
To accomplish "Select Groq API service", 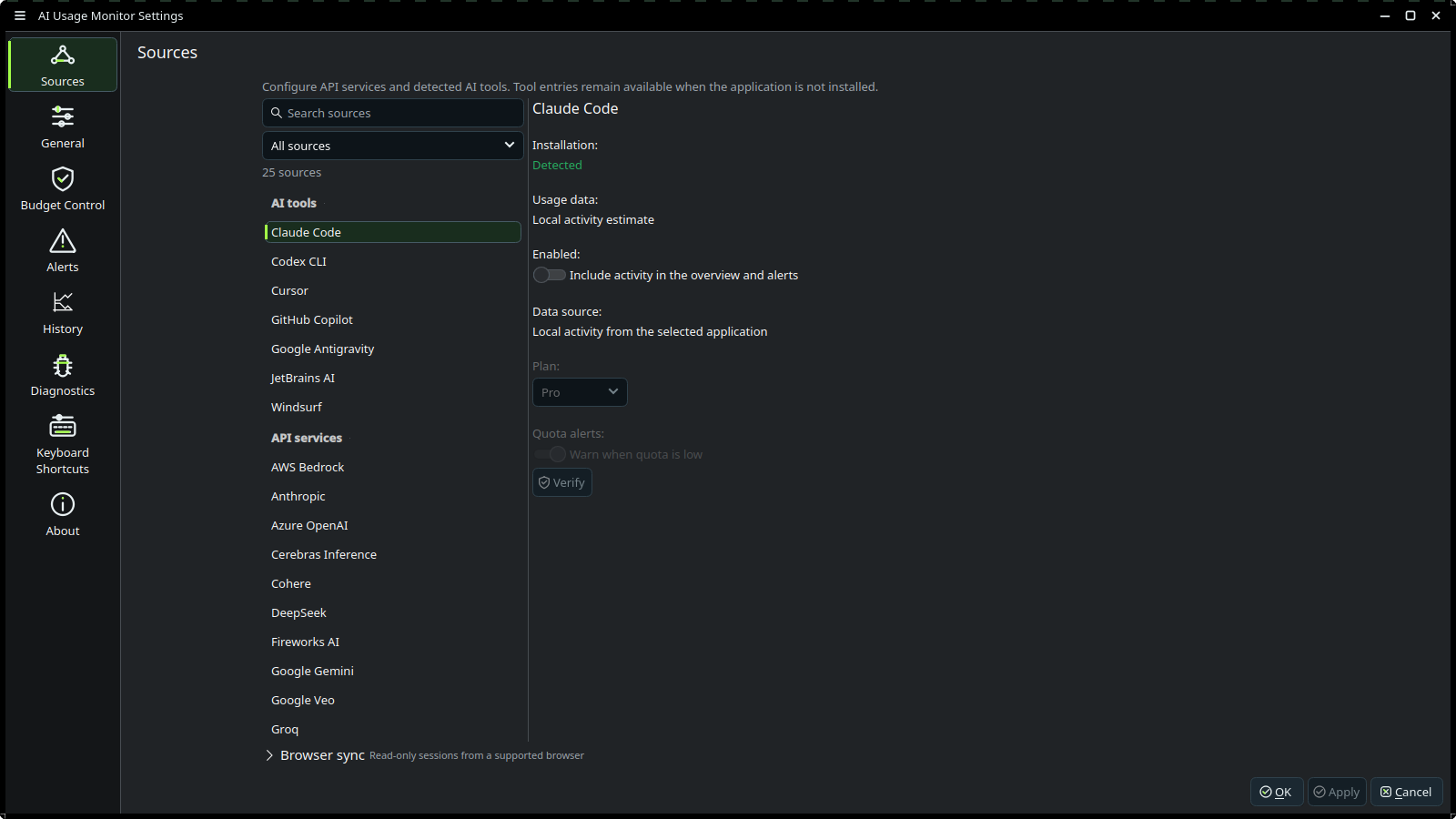I will click(x=392, y=729).
